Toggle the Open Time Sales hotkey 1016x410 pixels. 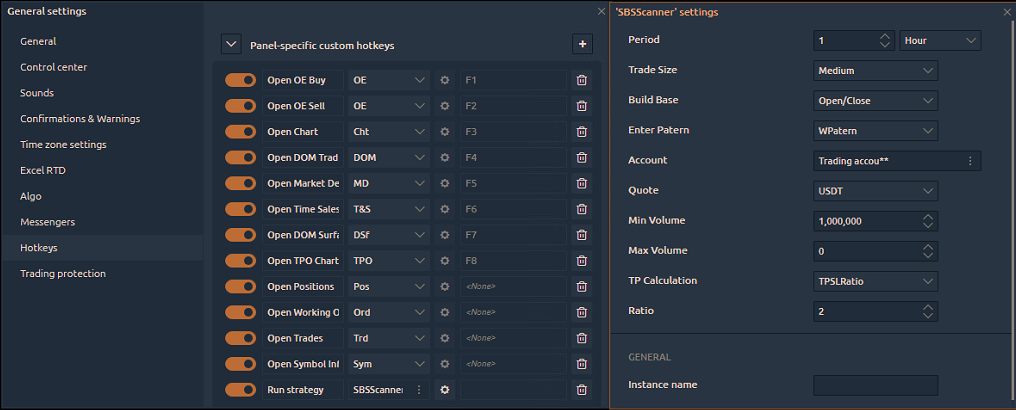point(240,209)
